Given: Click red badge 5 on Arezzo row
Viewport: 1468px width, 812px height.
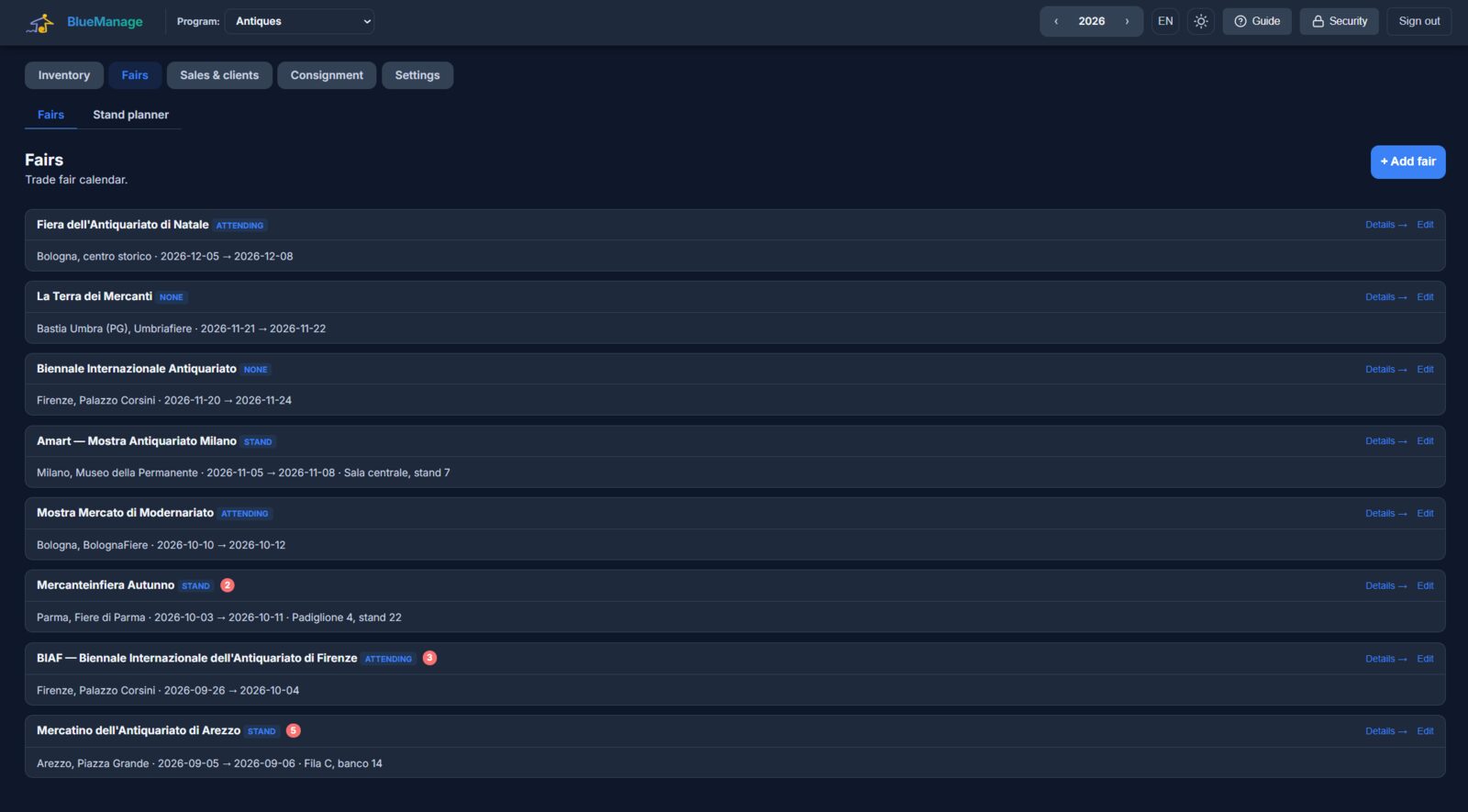Looking at the screenshot, I should [x=294, y=731].
